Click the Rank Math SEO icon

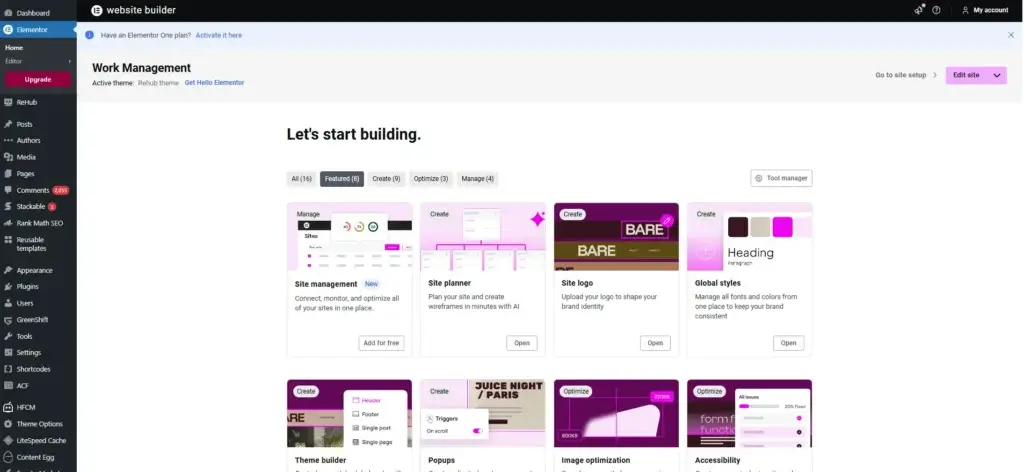pos(8,223)
